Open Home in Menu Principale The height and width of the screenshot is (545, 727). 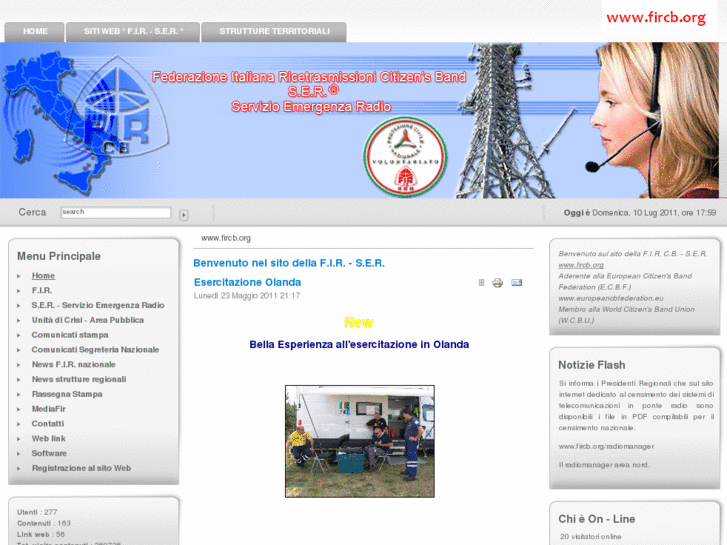coord(44,276)
